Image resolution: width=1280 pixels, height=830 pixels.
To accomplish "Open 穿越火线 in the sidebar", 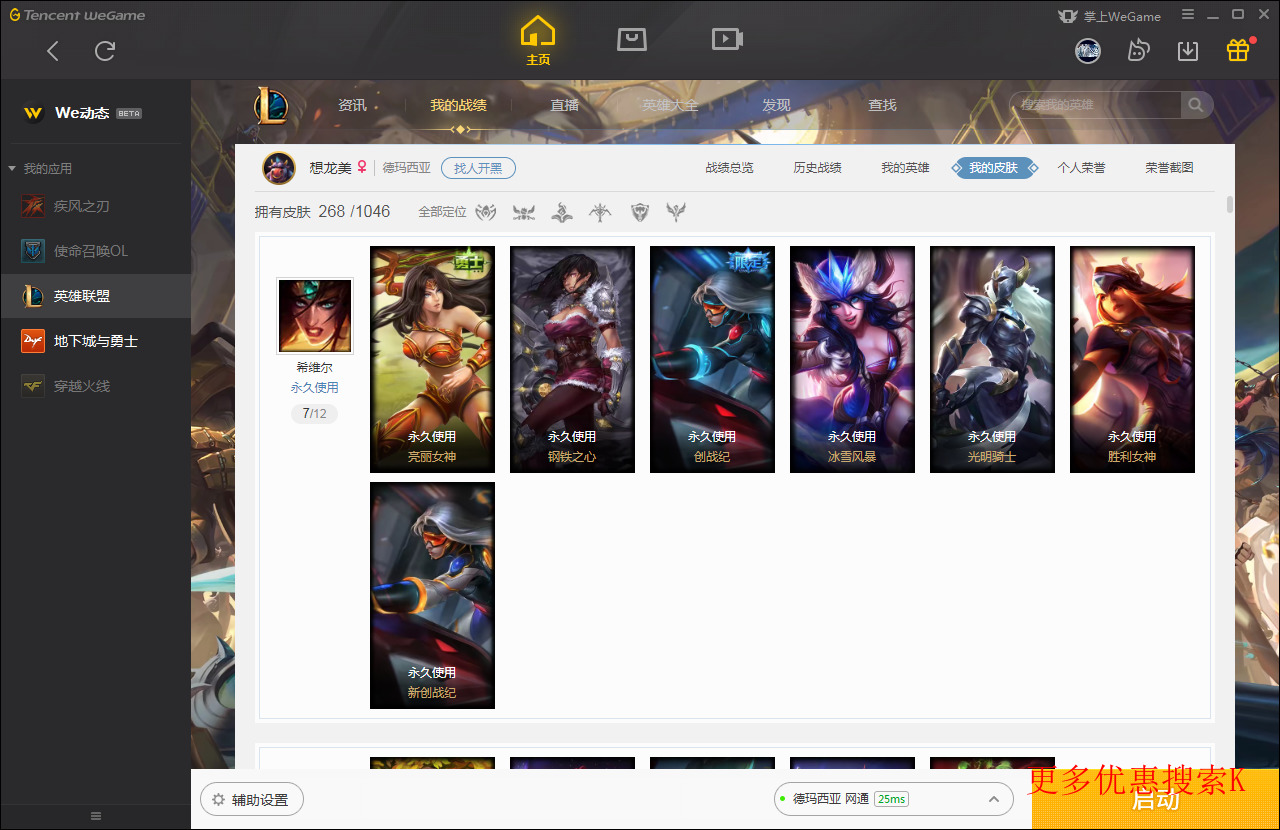I will click(95, 386).
